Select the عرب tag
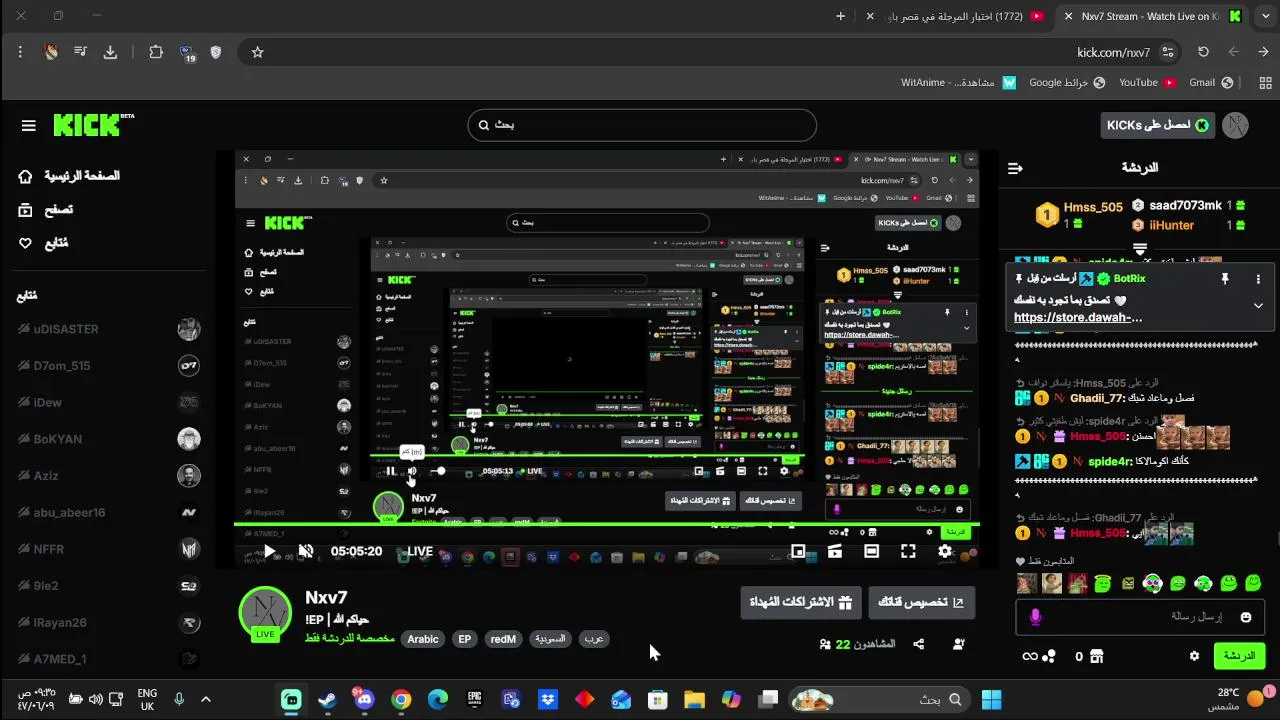The image size is (1280, 720). coord(594,639)
